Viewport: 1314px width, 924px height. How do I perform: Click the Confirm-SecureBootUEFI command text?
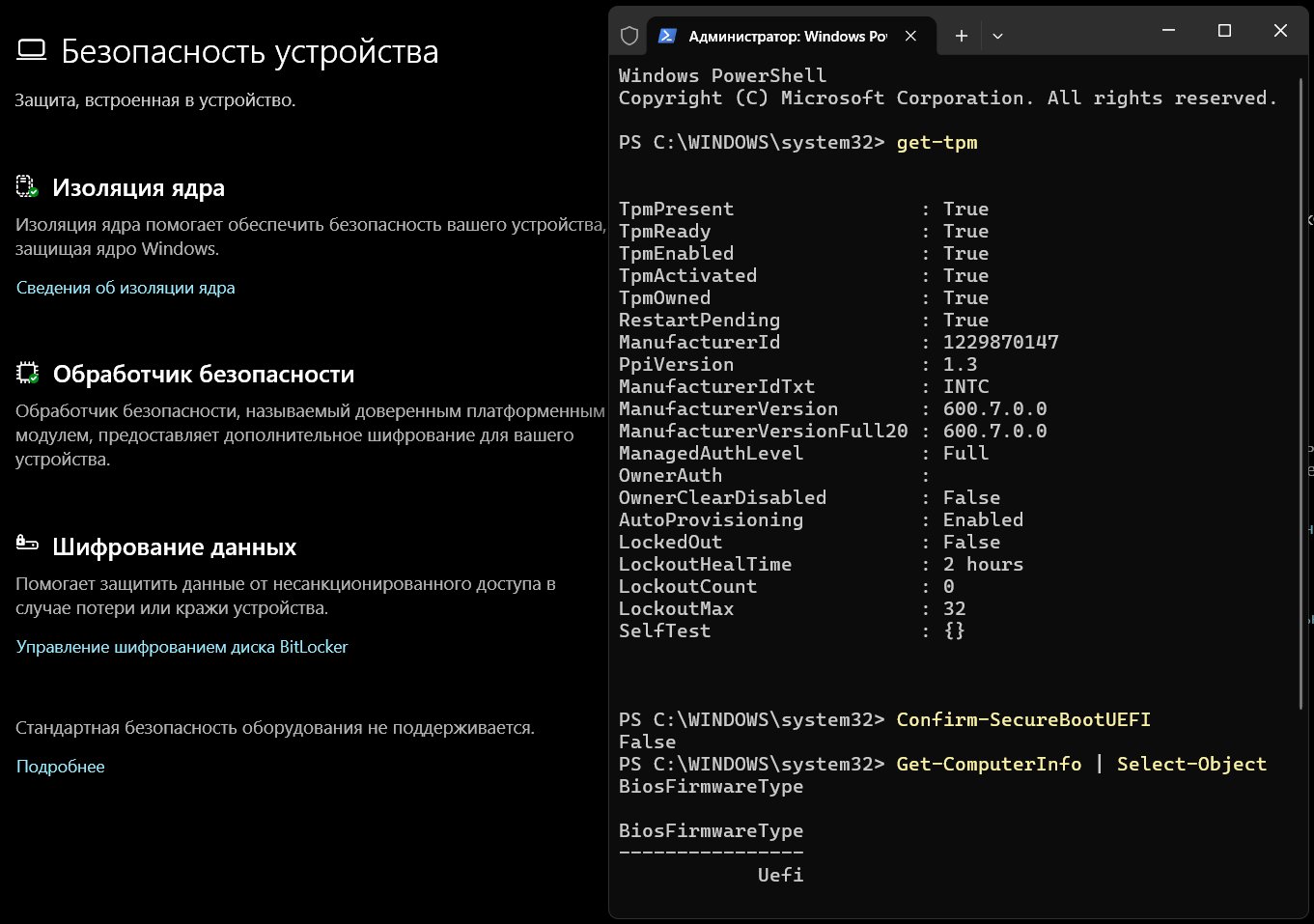1023,720
